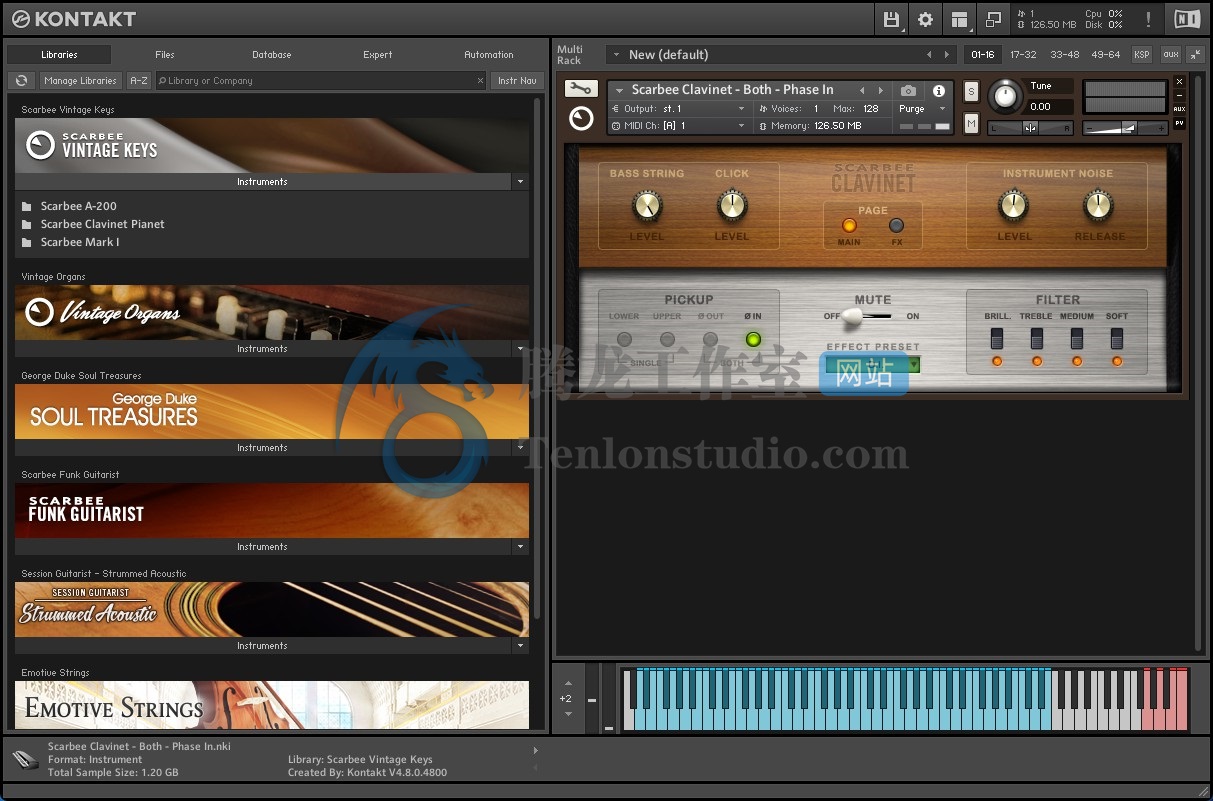Click the Click level knob

point(732,206)
